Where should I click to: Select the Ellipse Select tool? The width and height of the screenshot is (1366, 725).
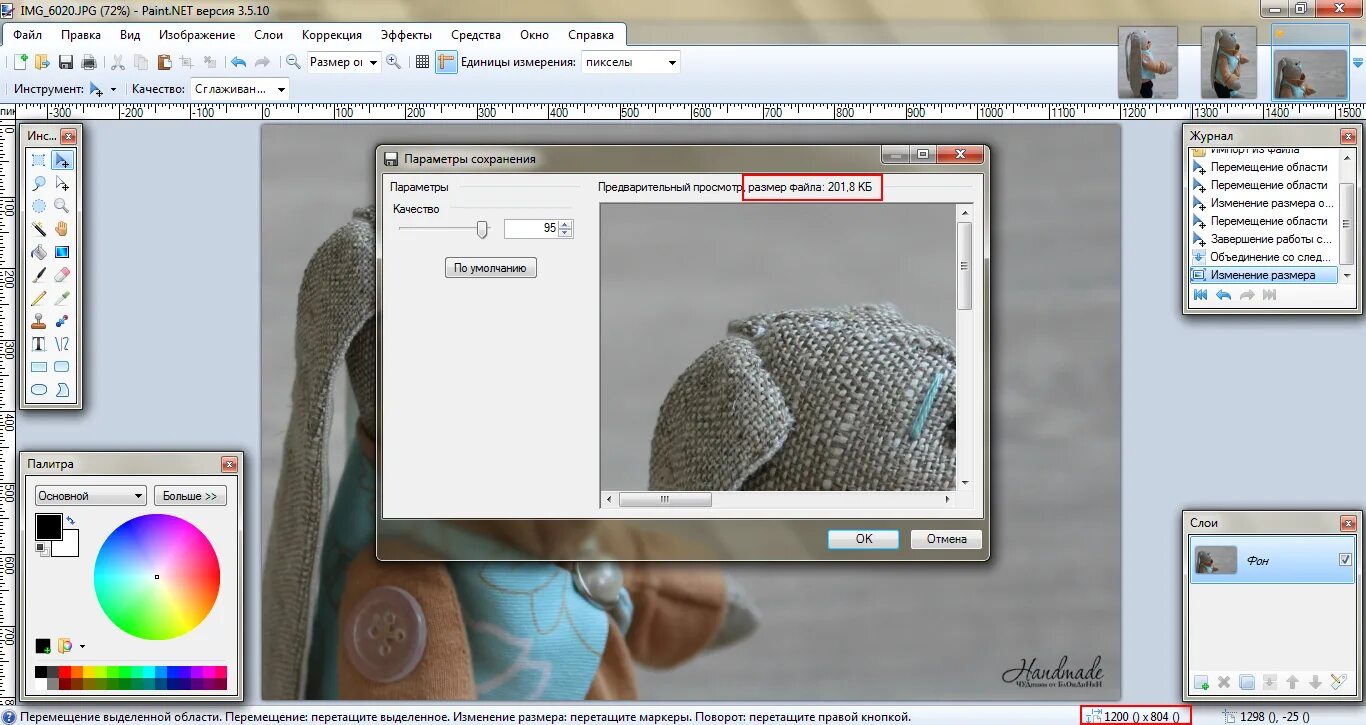pos(39,206)
